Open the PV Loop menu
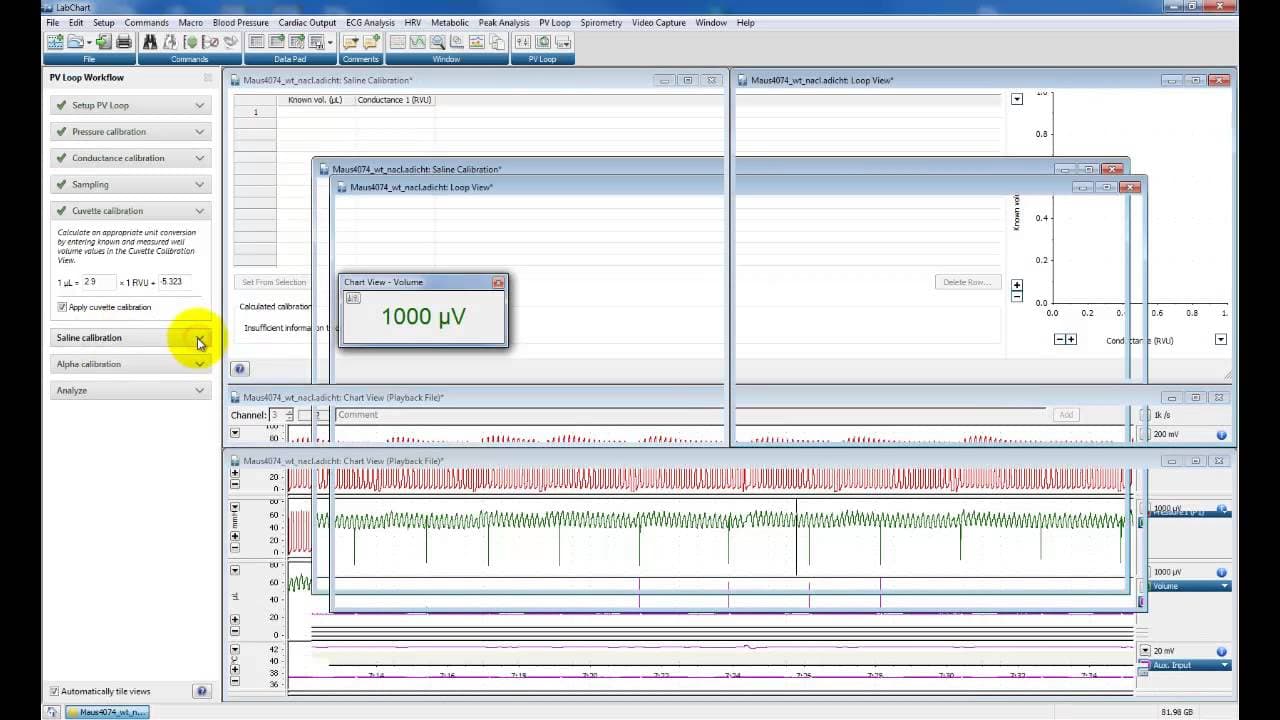 [554, 22]
